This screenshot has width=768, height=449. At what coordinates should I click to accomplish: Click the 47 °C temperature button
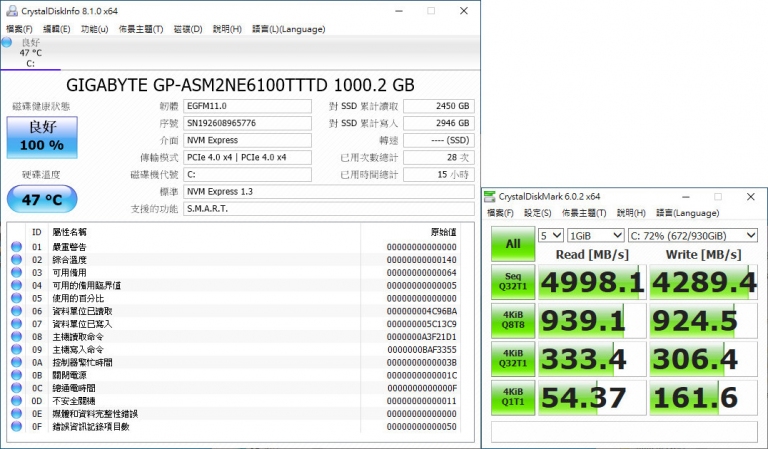[x=42, y=199]
